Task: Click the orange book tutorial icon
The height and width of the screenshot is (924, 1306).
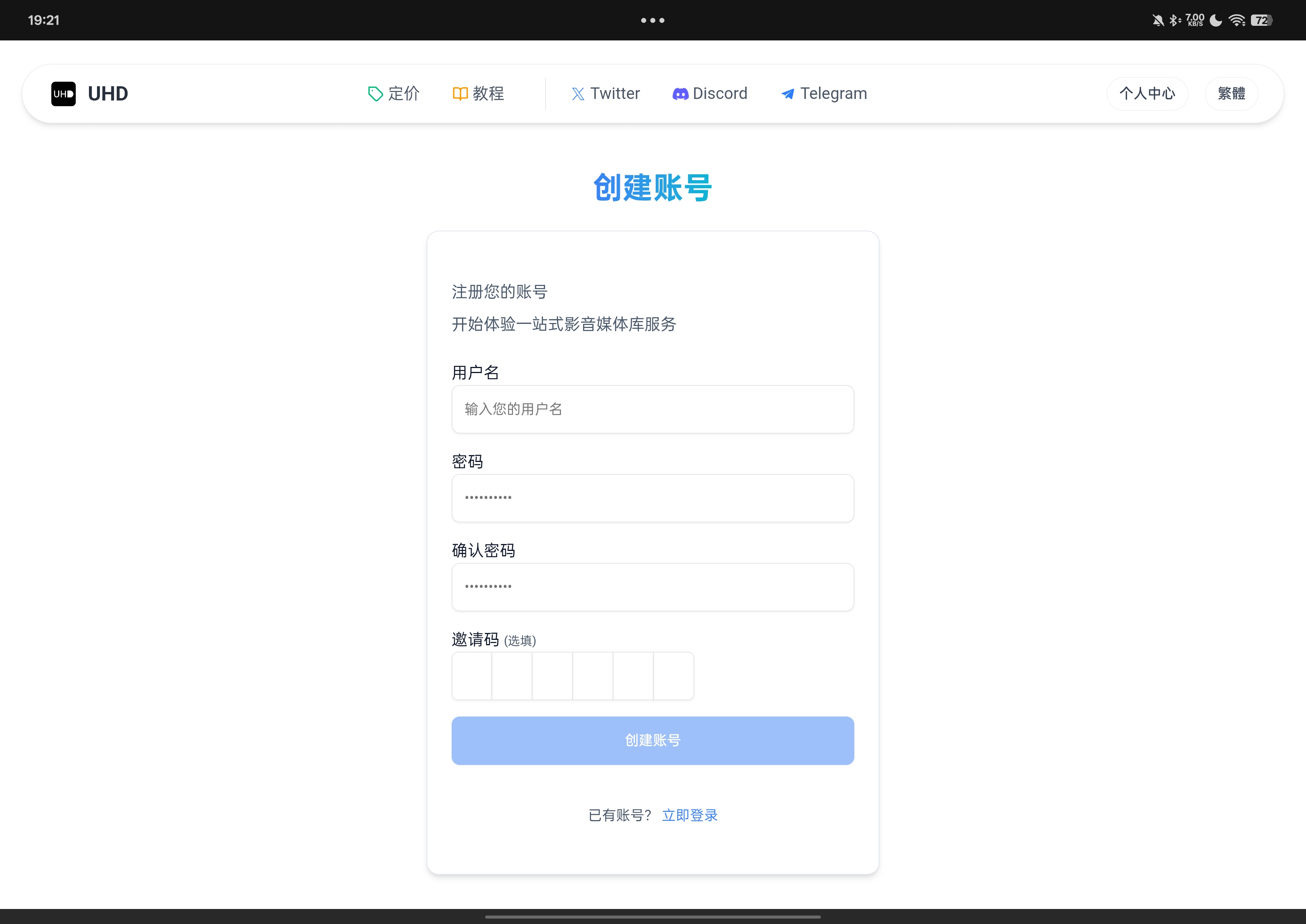Action: click(x=460, y=94)
